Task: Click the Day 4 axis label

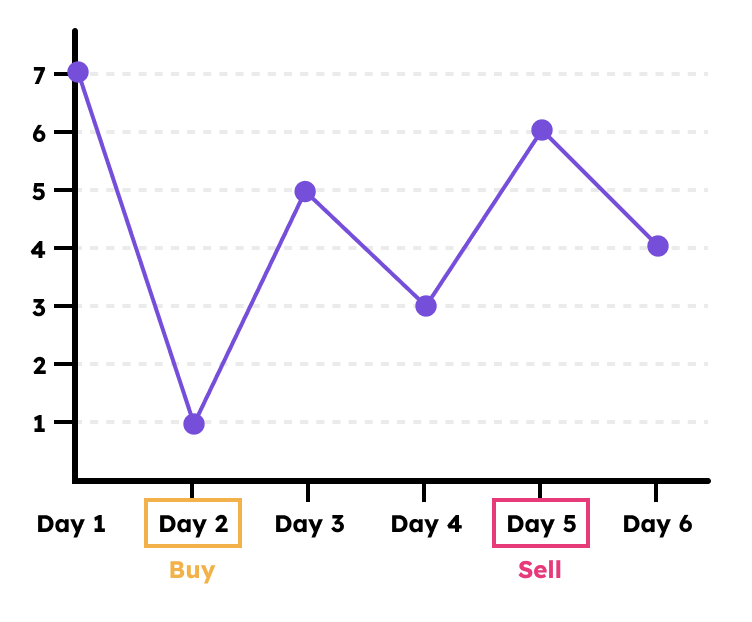Action: [x=426, y=524]
